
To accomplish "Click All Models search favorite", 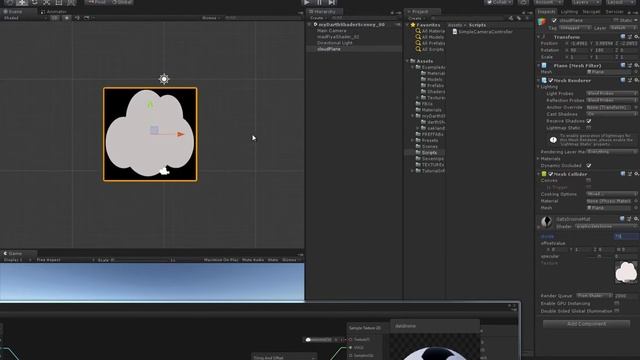I will point(430,37).
